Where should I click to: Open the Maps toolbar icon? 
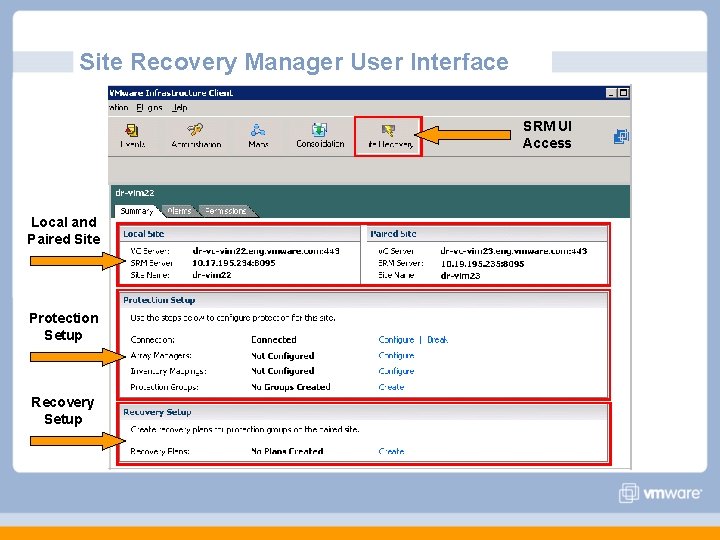[x=258, y=135]
